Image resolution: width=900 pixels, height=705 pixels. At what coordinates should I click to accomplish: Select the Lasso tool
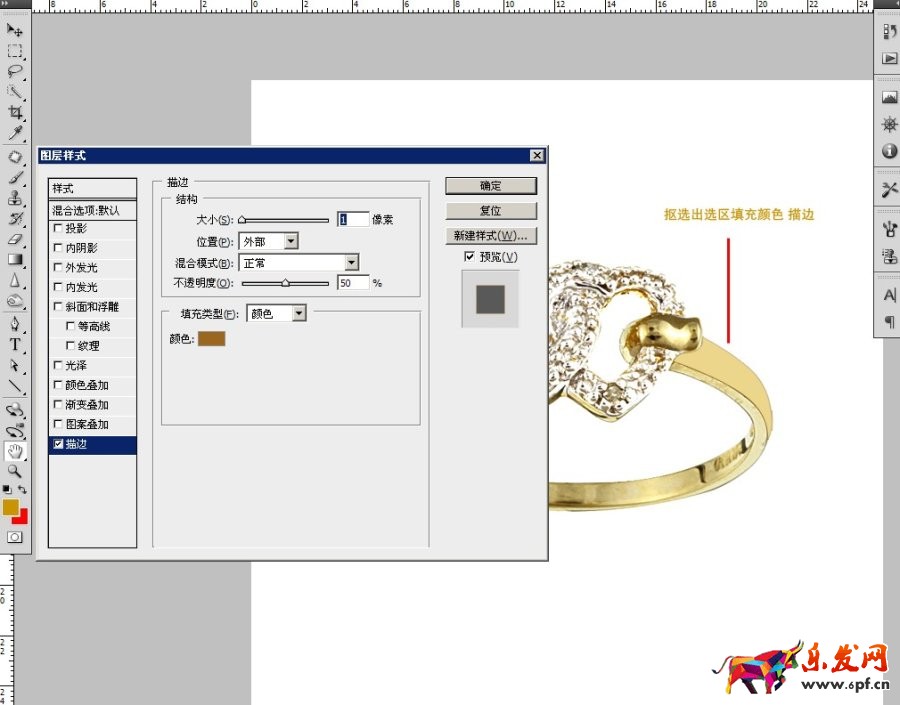[15, 71]
